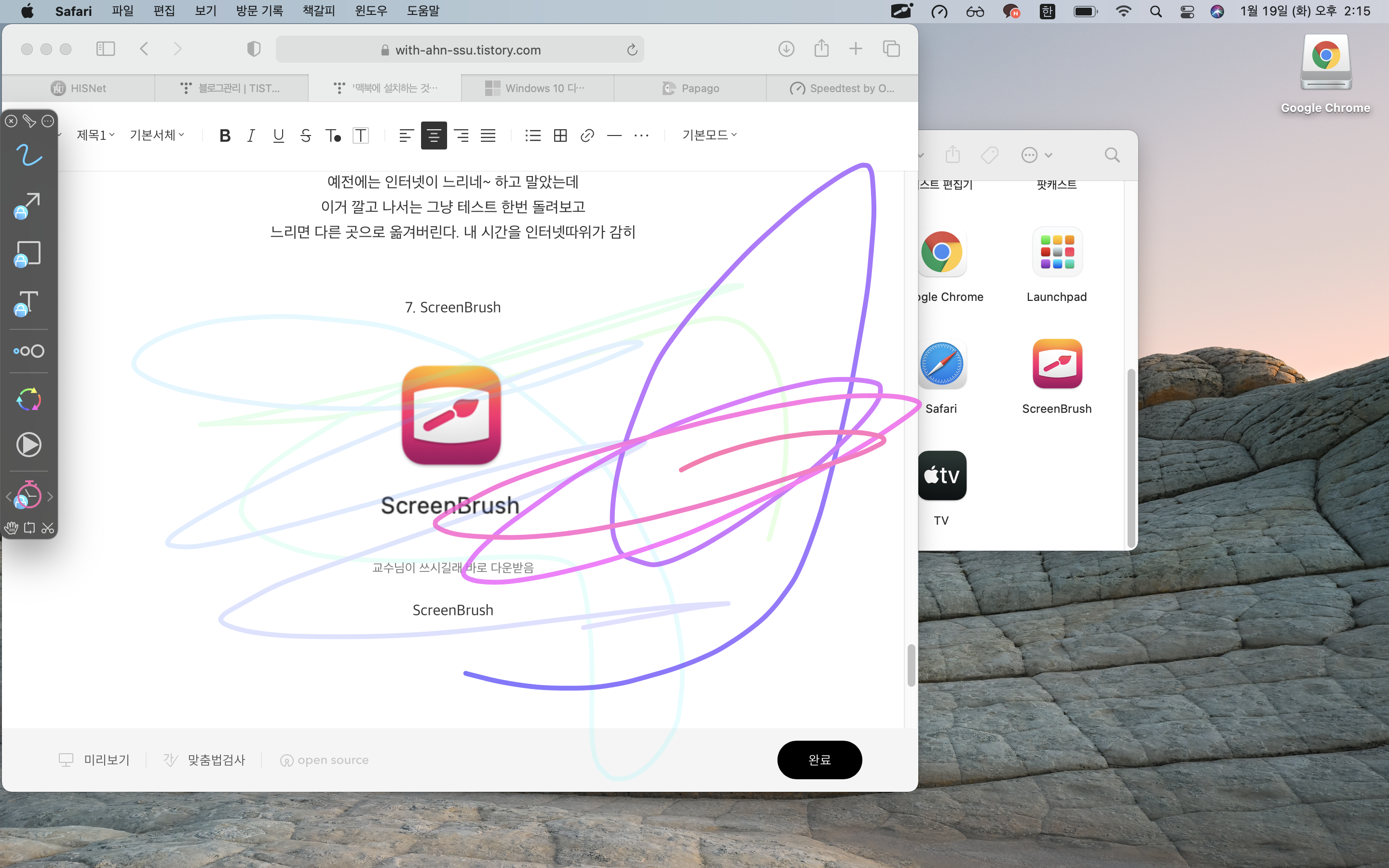Open the 제목1 heading style dropdown
1389x868 pixels.
pyautogui.click(x=96, y=135)
